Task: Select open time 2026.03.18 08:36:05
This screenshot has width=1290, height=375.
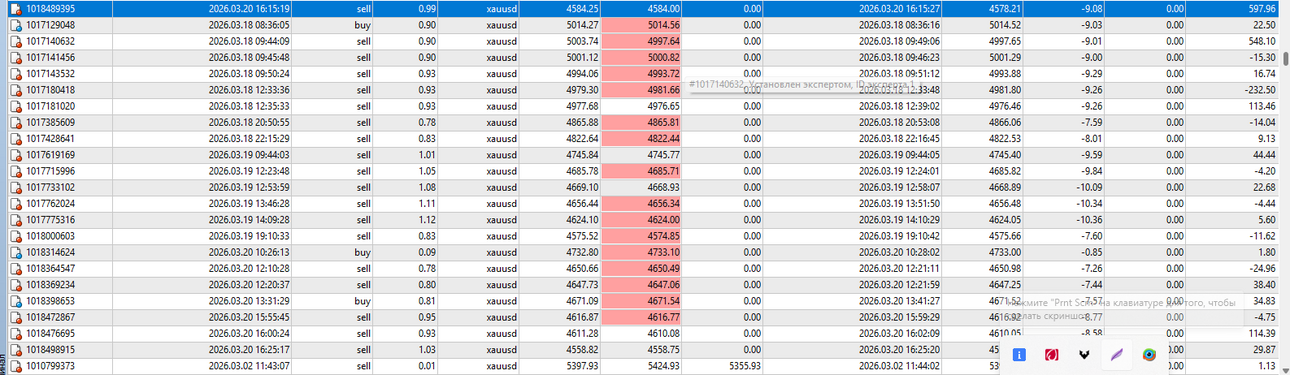Action: click(x=249, y=25)
